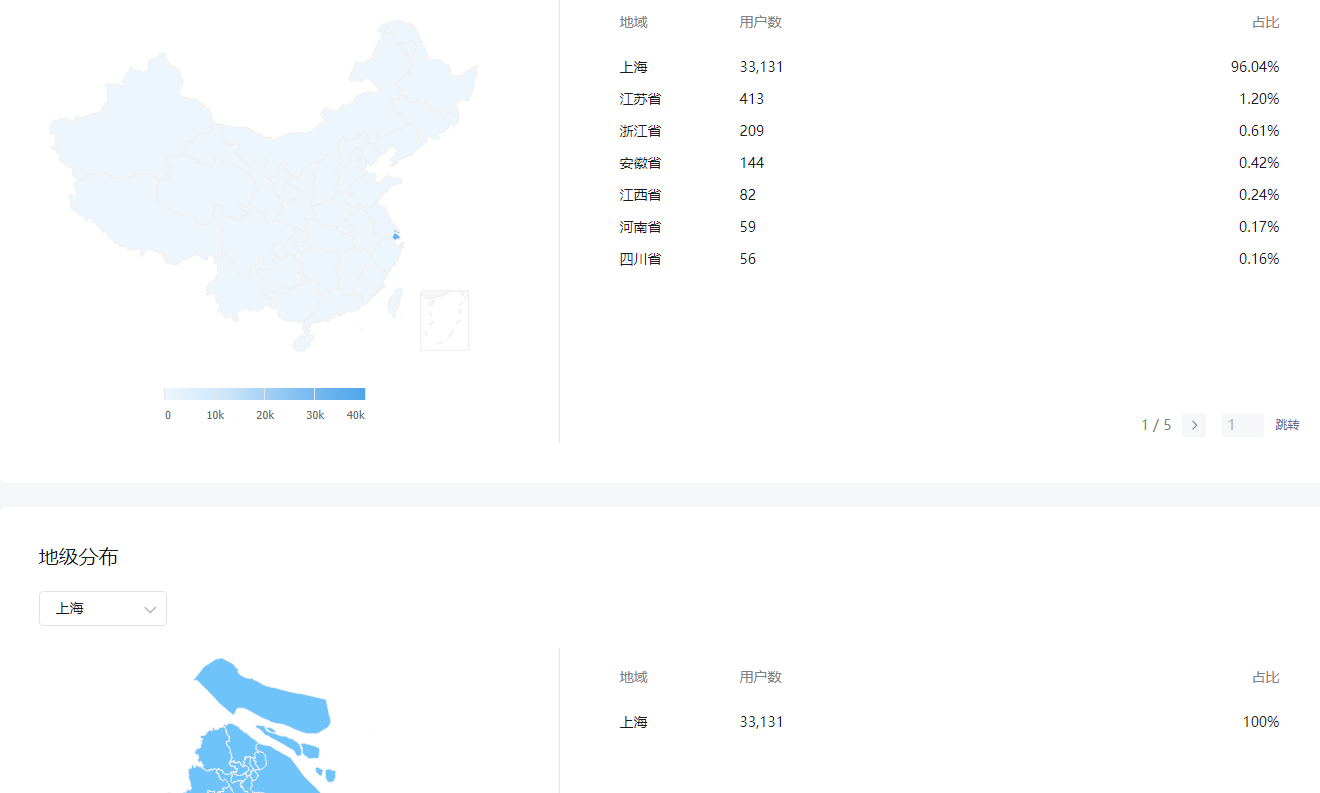The height and width of the screenshot is (793, 1320).
Task: Click the 0.42% share value
Action: [1259, 163]
